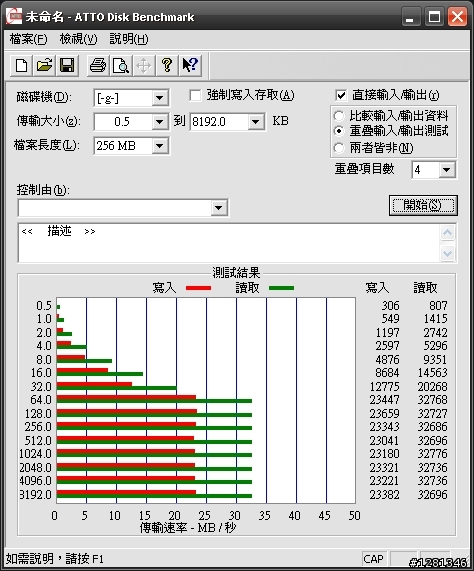Click the 寫入 column header above values
The image size is (474, 571).
pos(378,288)
